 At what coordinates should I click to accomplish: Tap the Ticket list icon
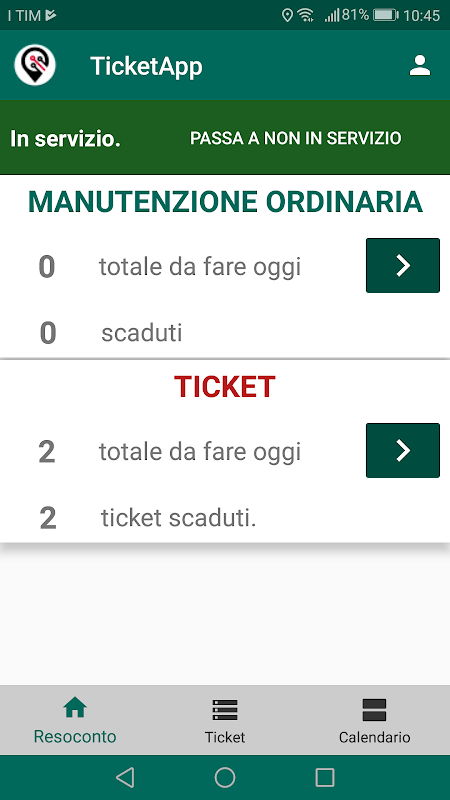[225, 710]
